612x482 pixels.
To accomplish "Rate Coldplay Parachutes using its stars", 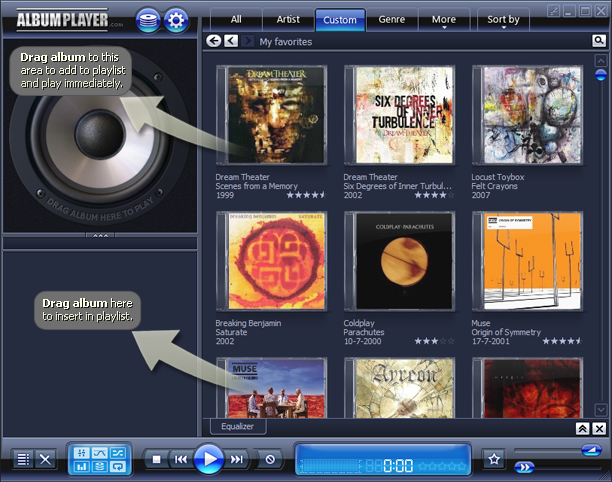I will [434, 341].
